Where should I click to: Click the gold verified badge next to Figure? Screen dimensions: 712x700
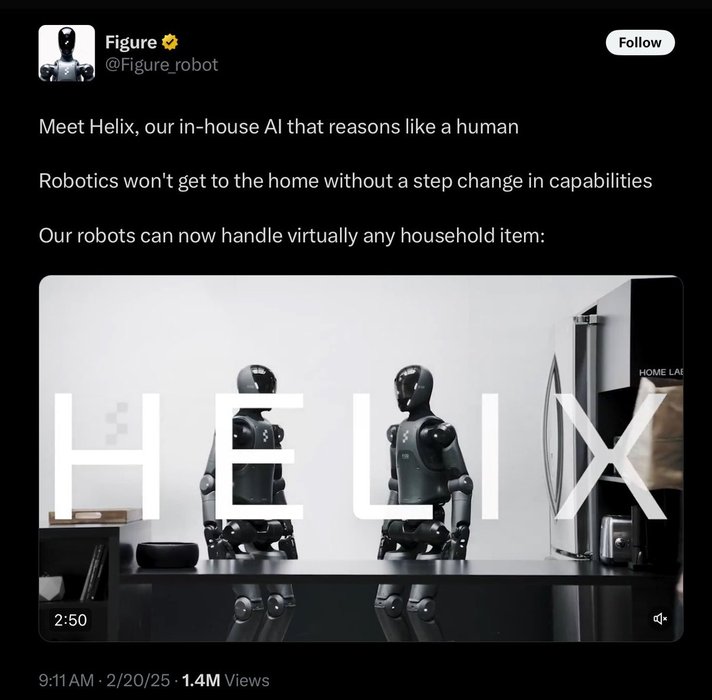[170, 42]
